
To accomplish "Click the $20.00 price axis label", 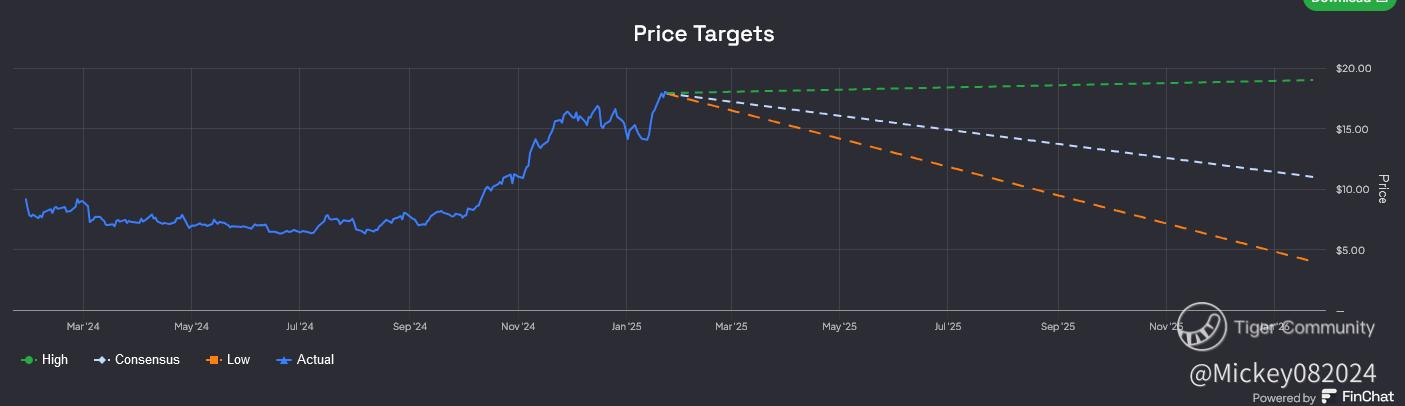I will tap(1353, 69).
